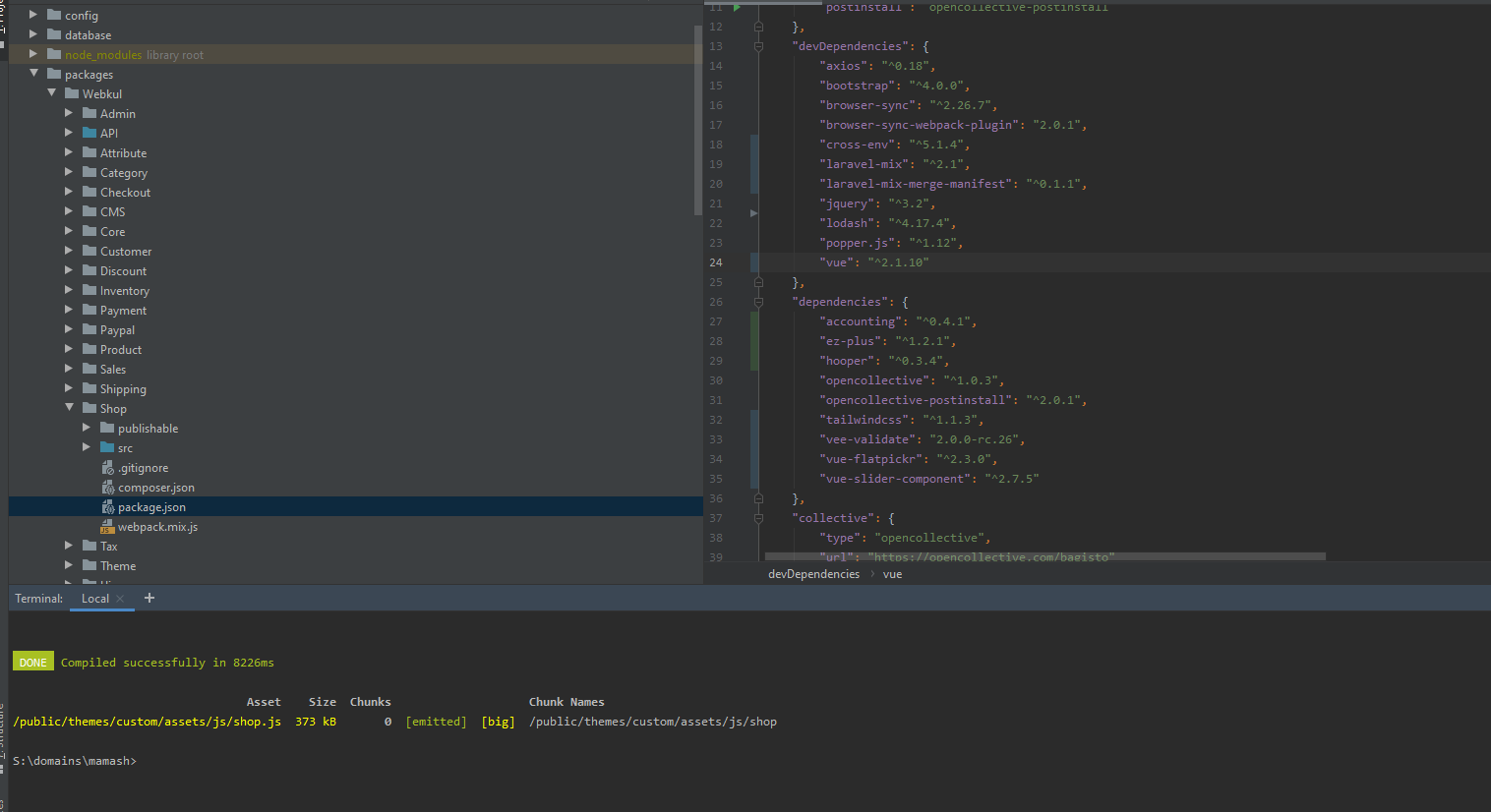This screenshot has width=1491, height=812.
Task: Collapse the Shop folder arrow
Action: point(69,408)
